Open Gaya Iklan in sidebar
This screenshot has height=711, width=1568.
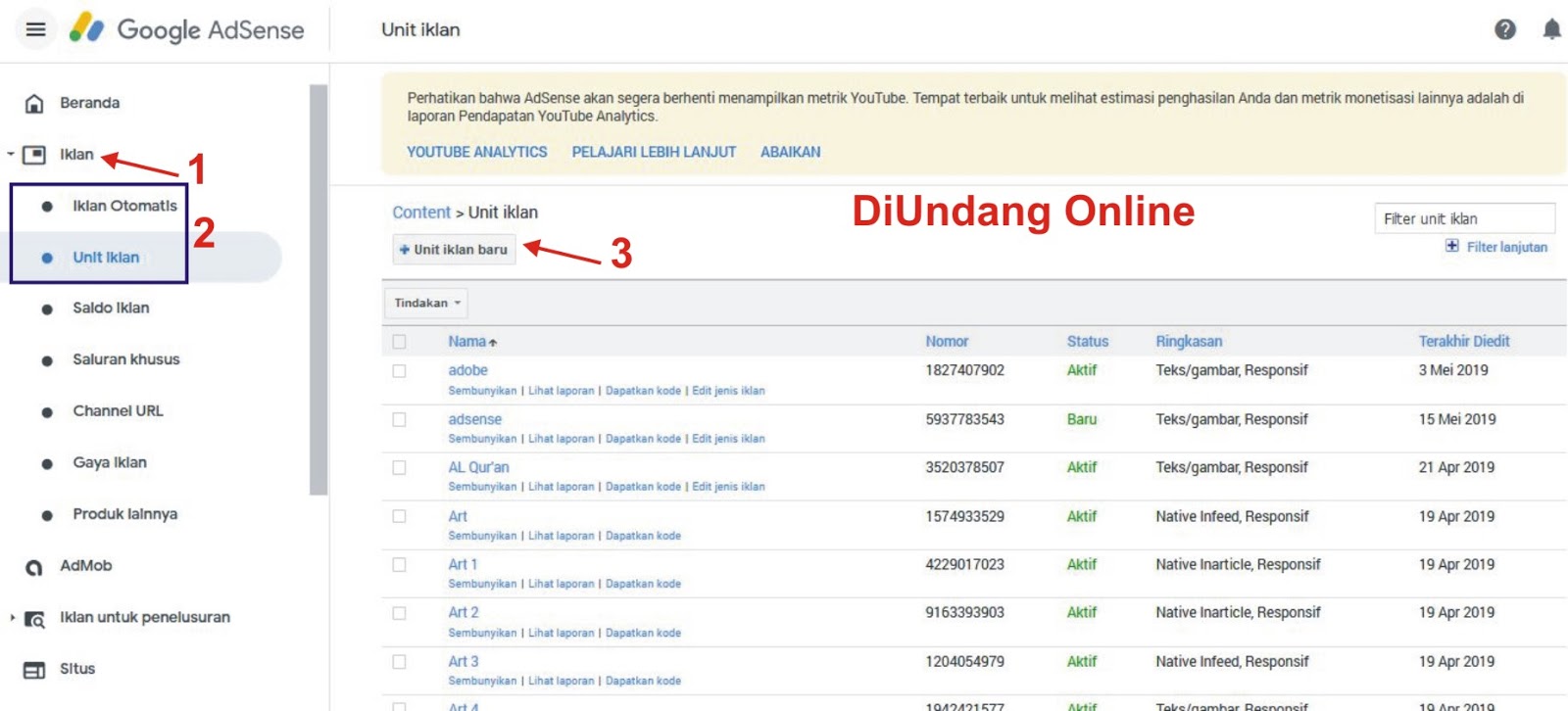click(x=110, y=462)
